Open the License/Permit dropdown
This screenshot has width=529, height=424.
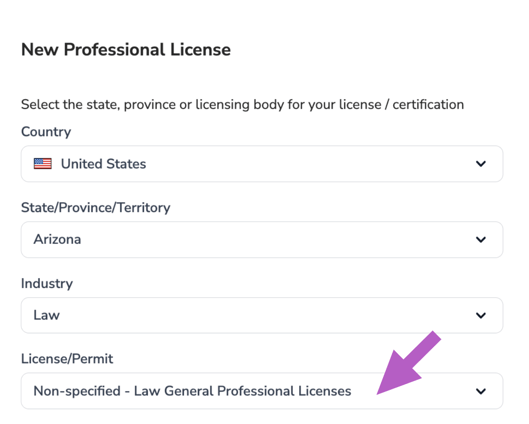(262, 391)
